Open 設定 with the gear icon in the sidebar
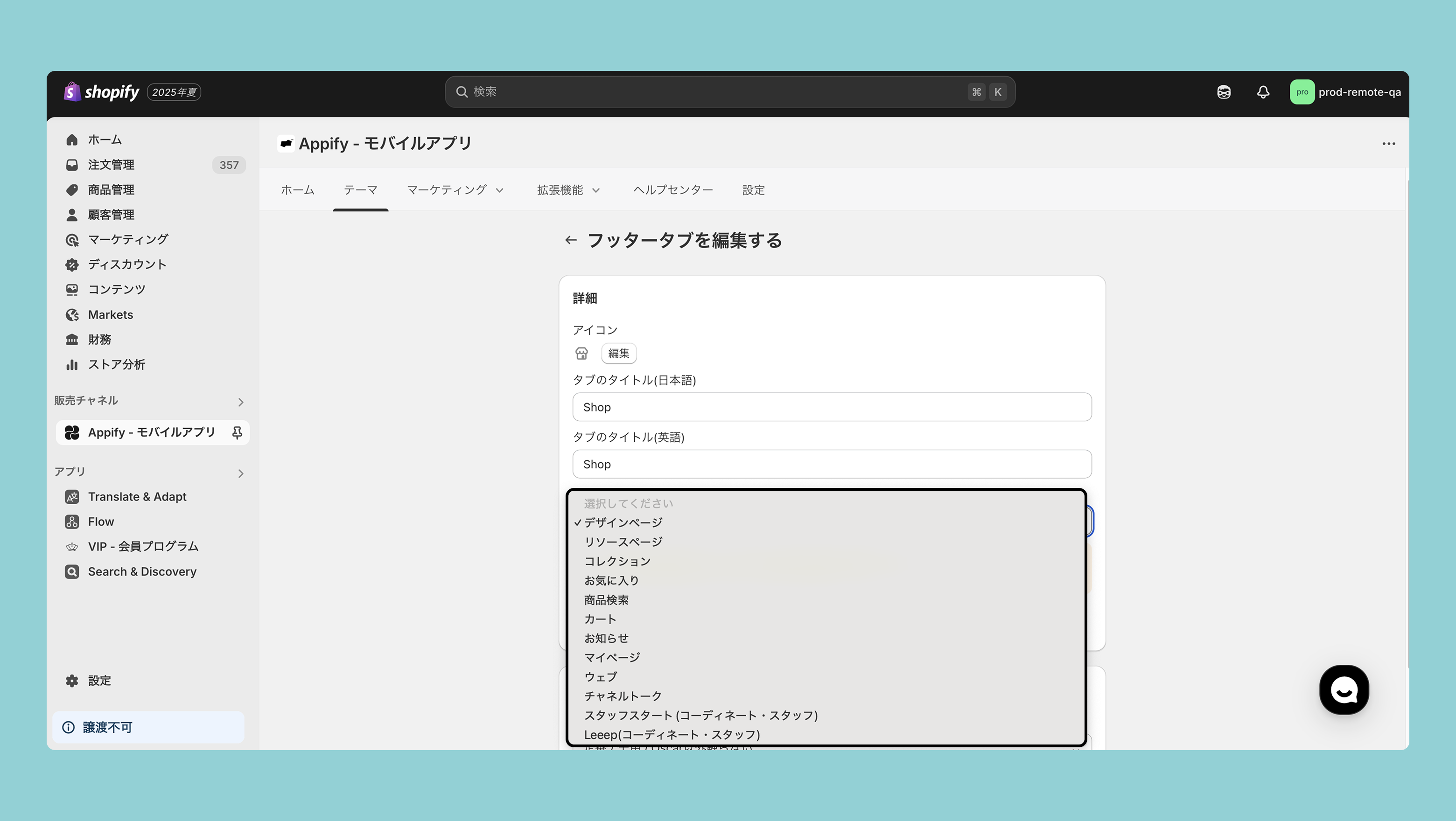This screenshot has width=1456, height=821. [99, 680]
